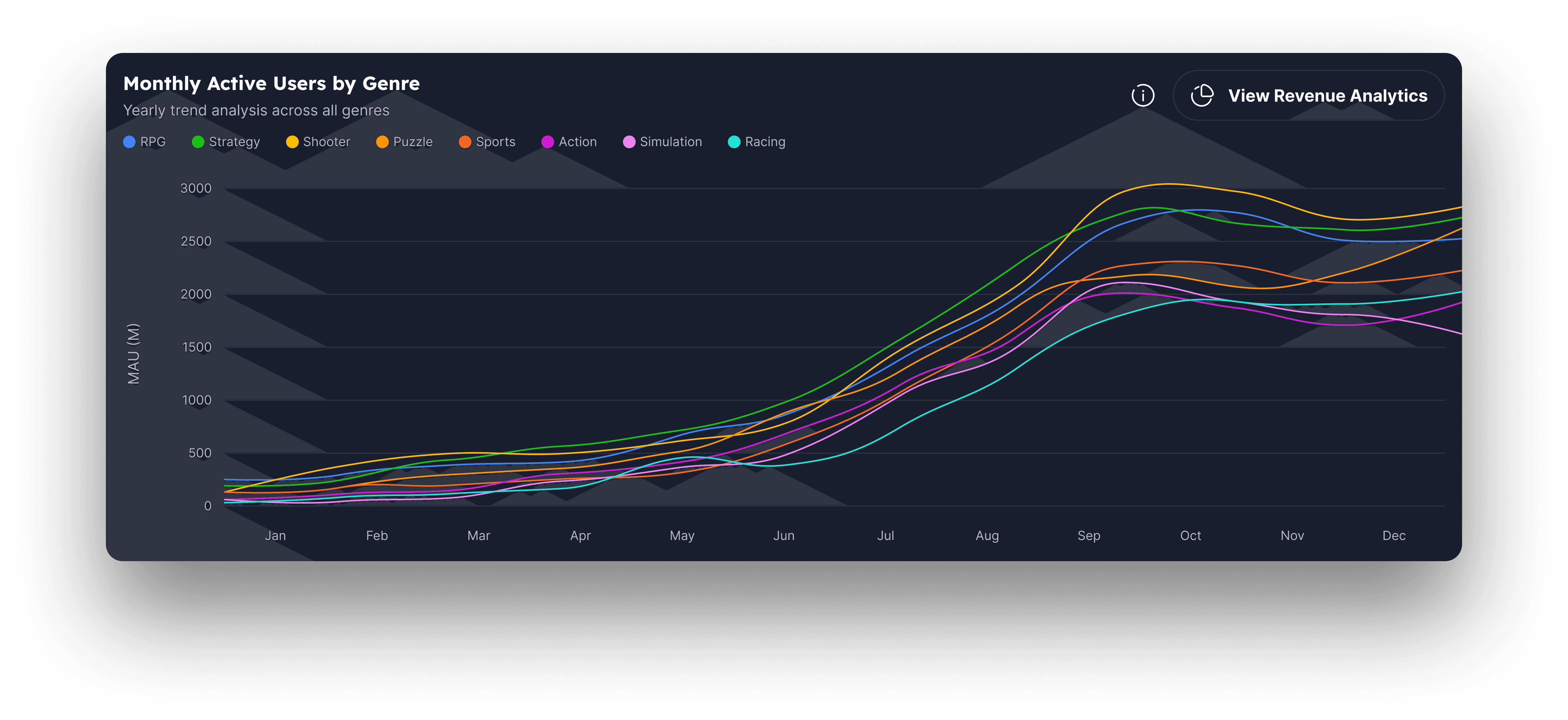Click the pink Simulation legend dot
Viewport: 1568px width, 720px height.
629,142
